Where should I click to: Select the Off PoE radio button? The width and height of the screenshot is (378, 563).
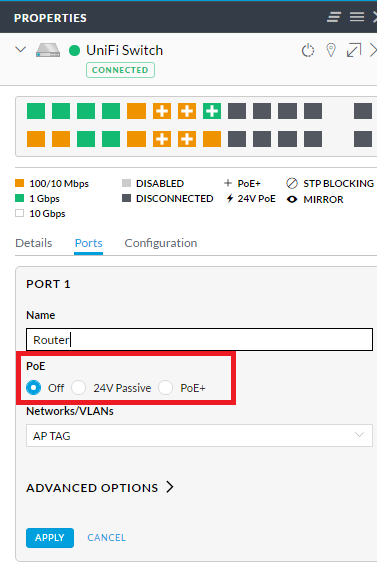tap(33, 388)
